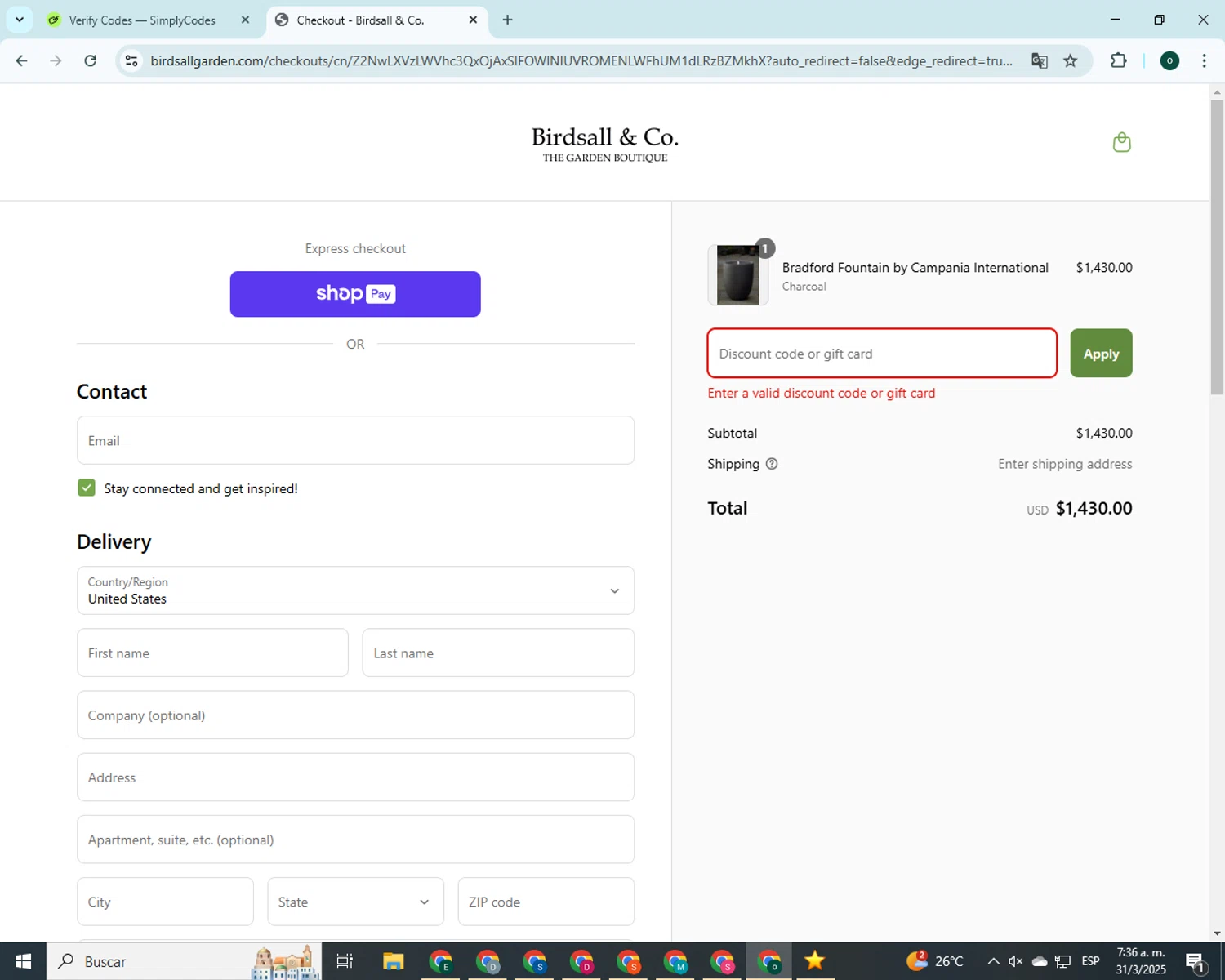
Task: Click the Buscar taskbar search box
Action: tap(184, 961)
